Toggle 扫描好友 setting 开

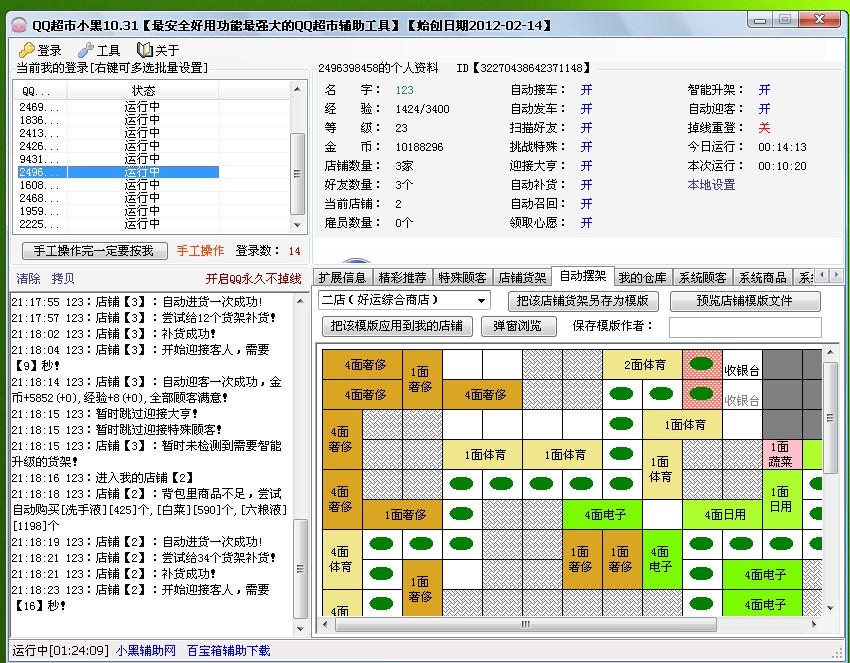coord(586,128)
